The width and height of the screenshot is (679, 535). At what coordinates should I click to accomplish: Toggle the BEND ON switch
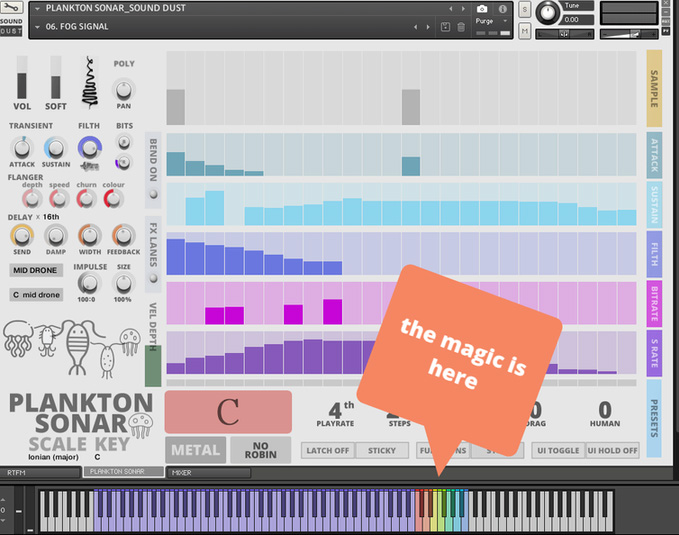coord(153,194)
